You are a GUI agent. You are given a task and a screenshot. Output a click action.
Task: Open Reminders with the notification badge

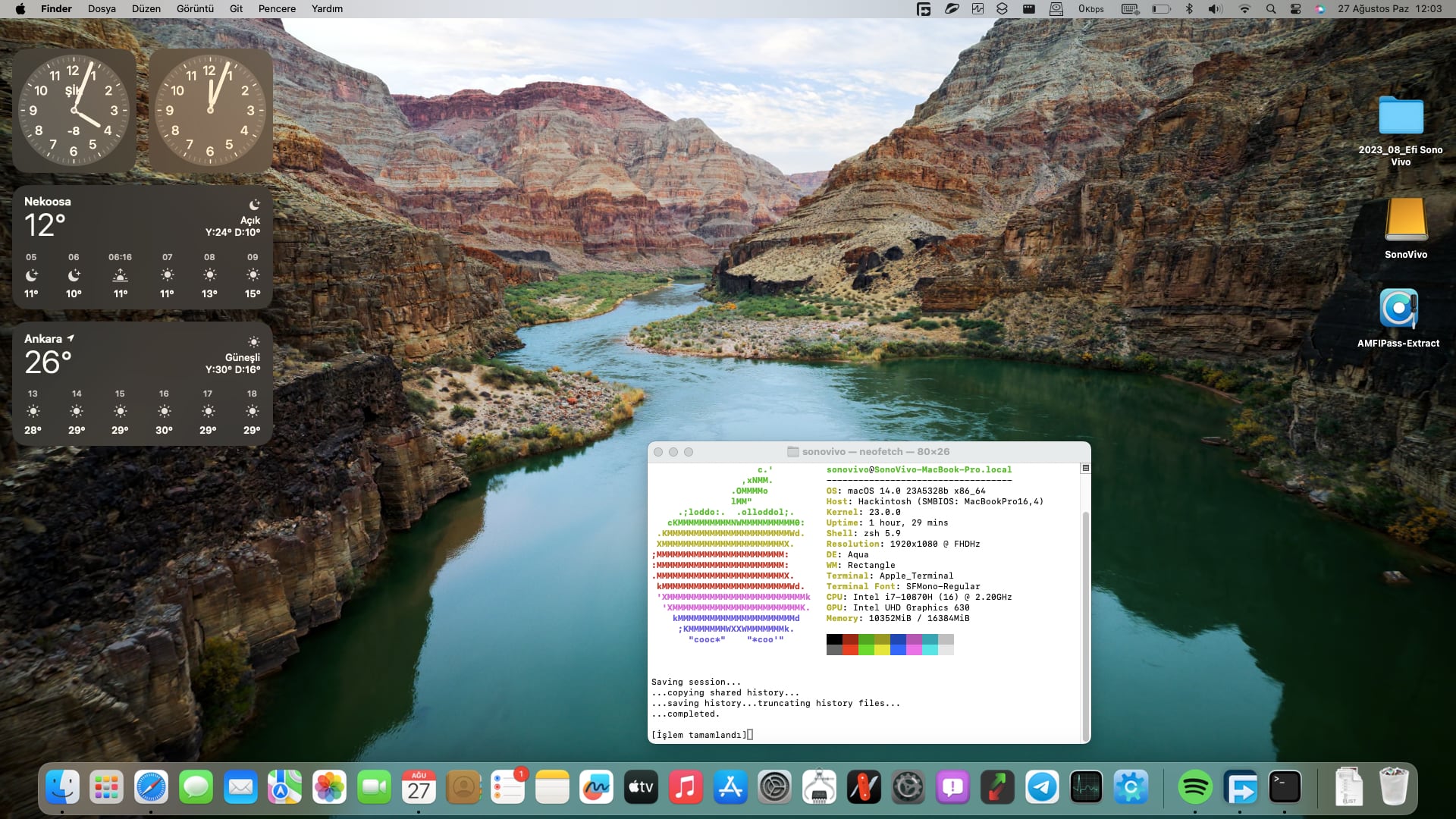pyautogui.click(x=507, y=788)
